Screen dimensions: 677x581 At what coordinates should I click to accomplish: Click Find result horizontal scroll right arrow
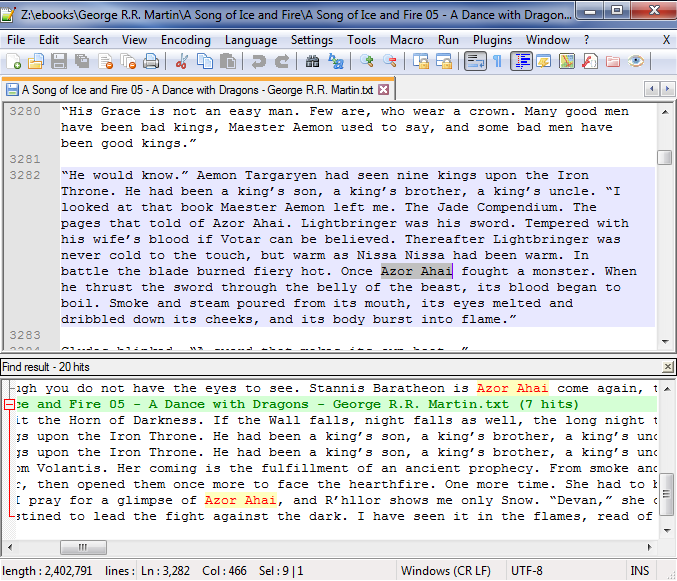pyautogui.click(x=649, y=547)
